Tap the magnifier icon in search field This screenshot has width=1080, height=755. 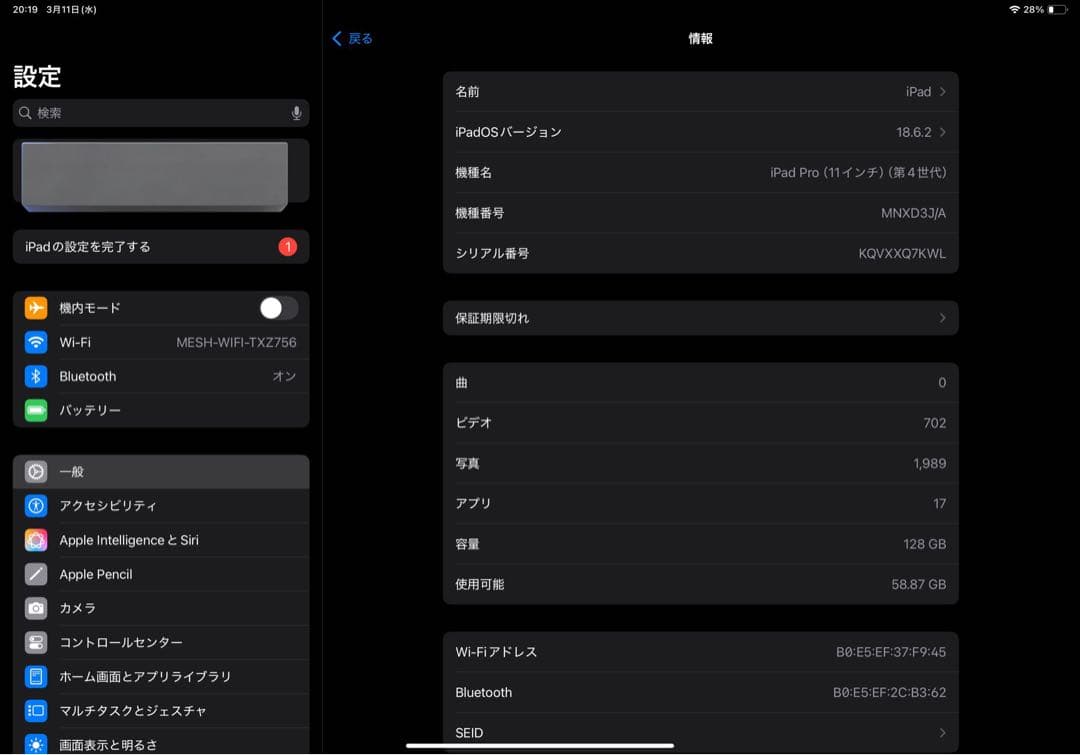25,113
